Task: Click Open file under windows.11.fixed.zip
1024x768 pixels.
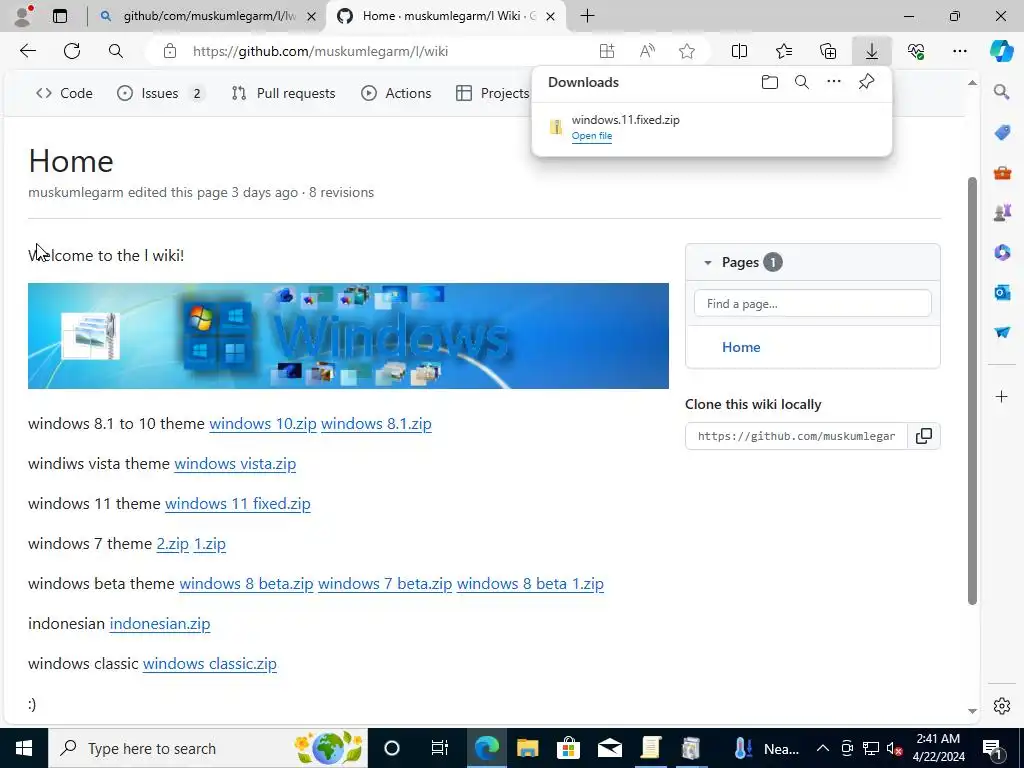Action: tap(592, 136)
